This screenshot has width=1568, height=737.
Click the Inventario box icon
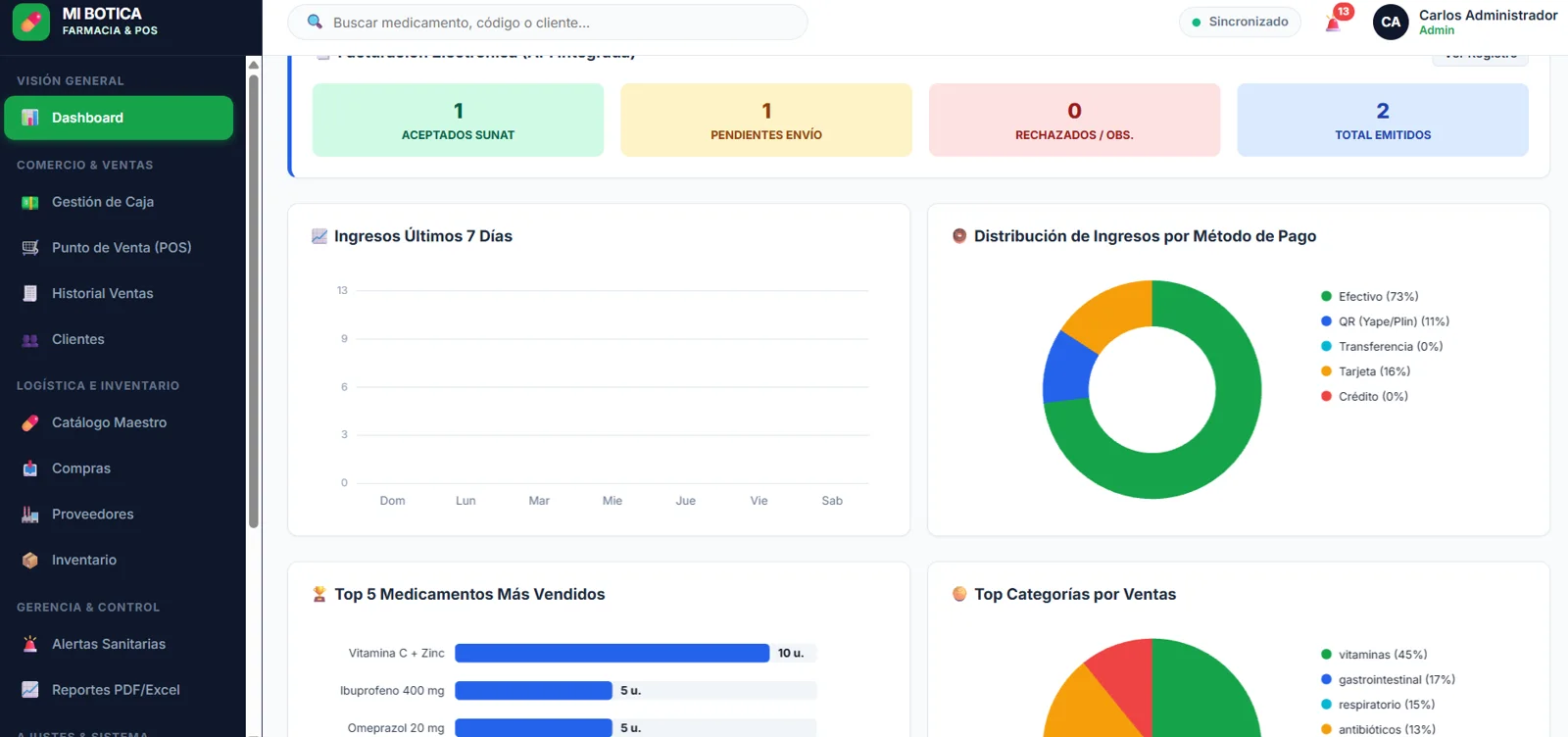click(x=30, y=561)
